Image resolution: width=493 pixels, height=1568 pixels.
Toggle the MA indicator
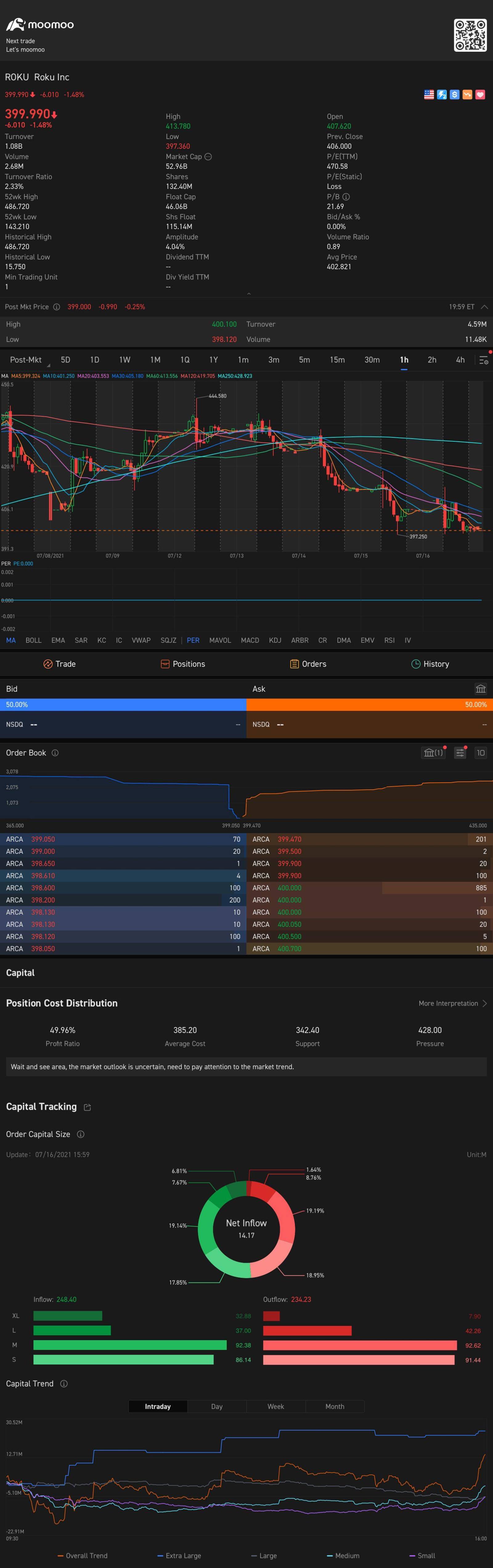click(11, 640)
